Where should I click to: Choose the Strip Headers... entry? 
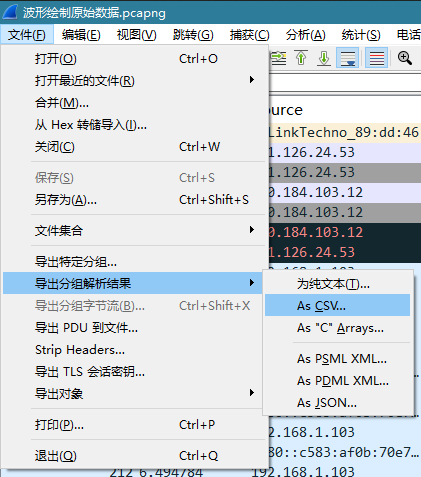(134, 350)
